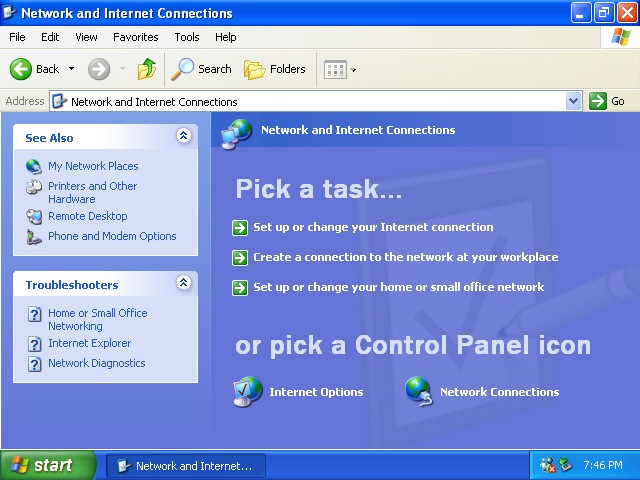Image resolution: width=640 pixels, height=480 pixels.
Task: Click the Network and Internet taskbar button
Action: (186, 466)
